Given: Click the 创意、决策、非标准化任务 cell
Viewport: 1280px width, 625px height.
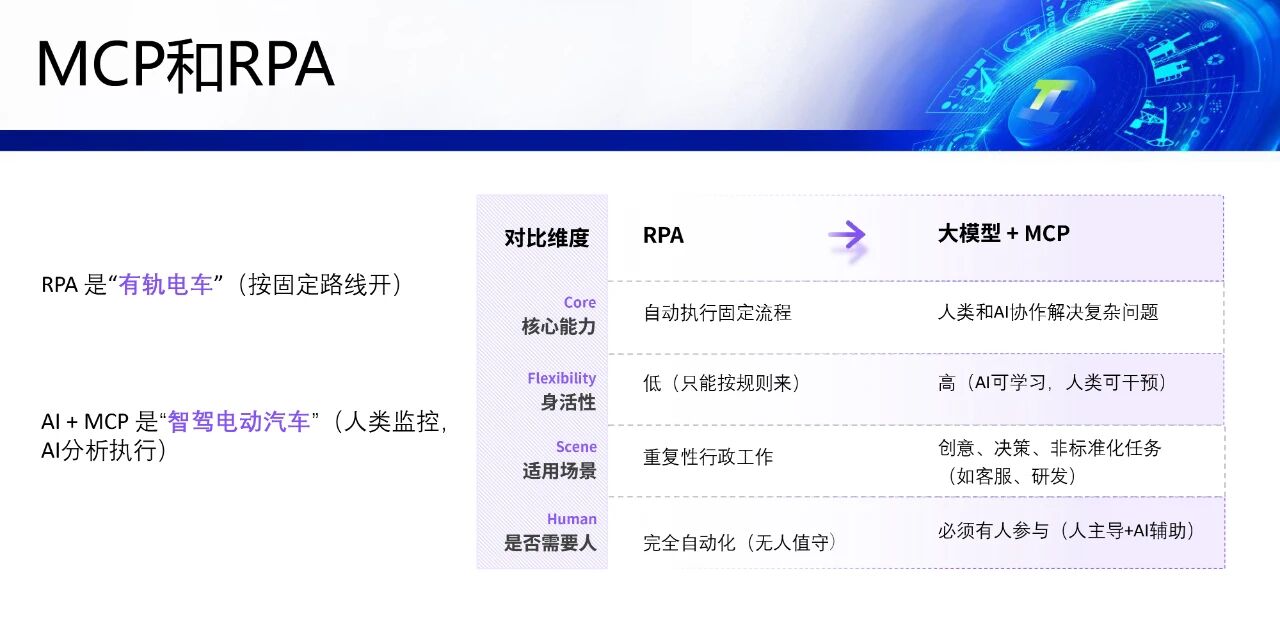Looking at the screenshot, I should click(1050, 462).
